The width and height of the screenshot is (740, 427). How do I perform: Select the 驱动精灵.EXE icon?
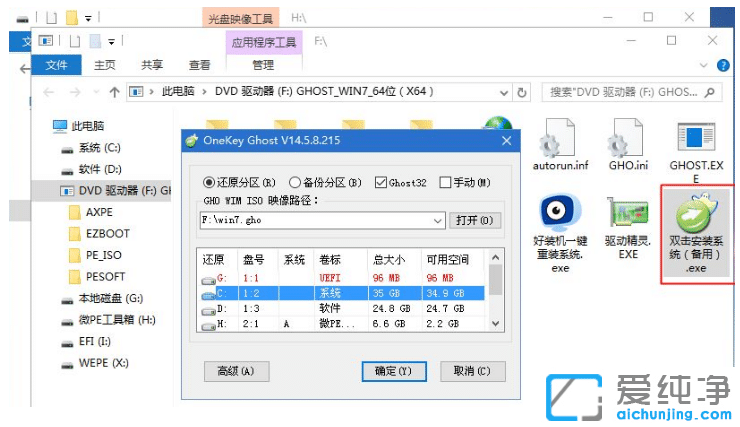(x=628, y=212)
